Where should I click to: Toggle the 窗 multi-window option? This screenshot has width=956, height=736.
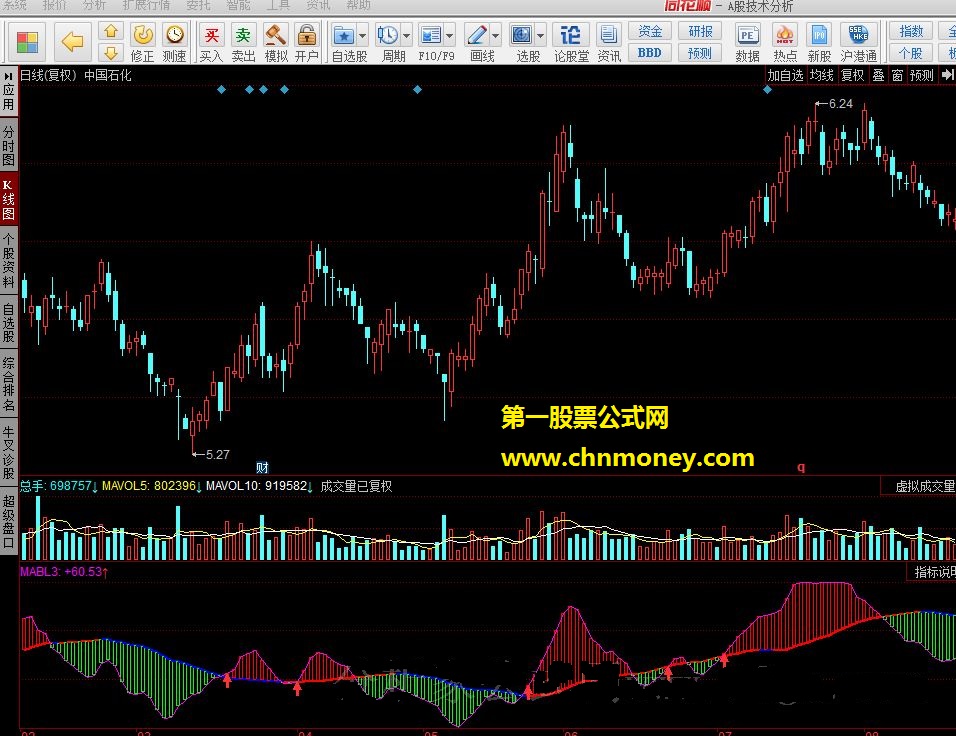click(x=897, y=75)
